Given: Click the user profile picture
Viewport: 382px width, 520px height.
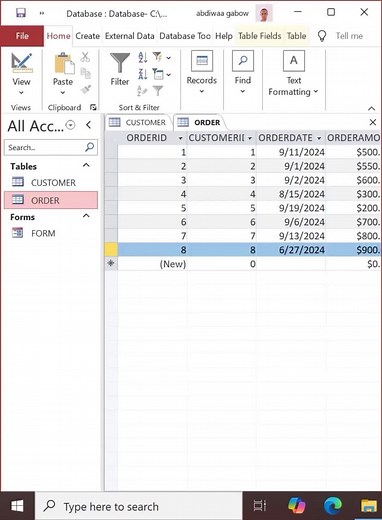Looking at the screenshot, I should 264,13.
